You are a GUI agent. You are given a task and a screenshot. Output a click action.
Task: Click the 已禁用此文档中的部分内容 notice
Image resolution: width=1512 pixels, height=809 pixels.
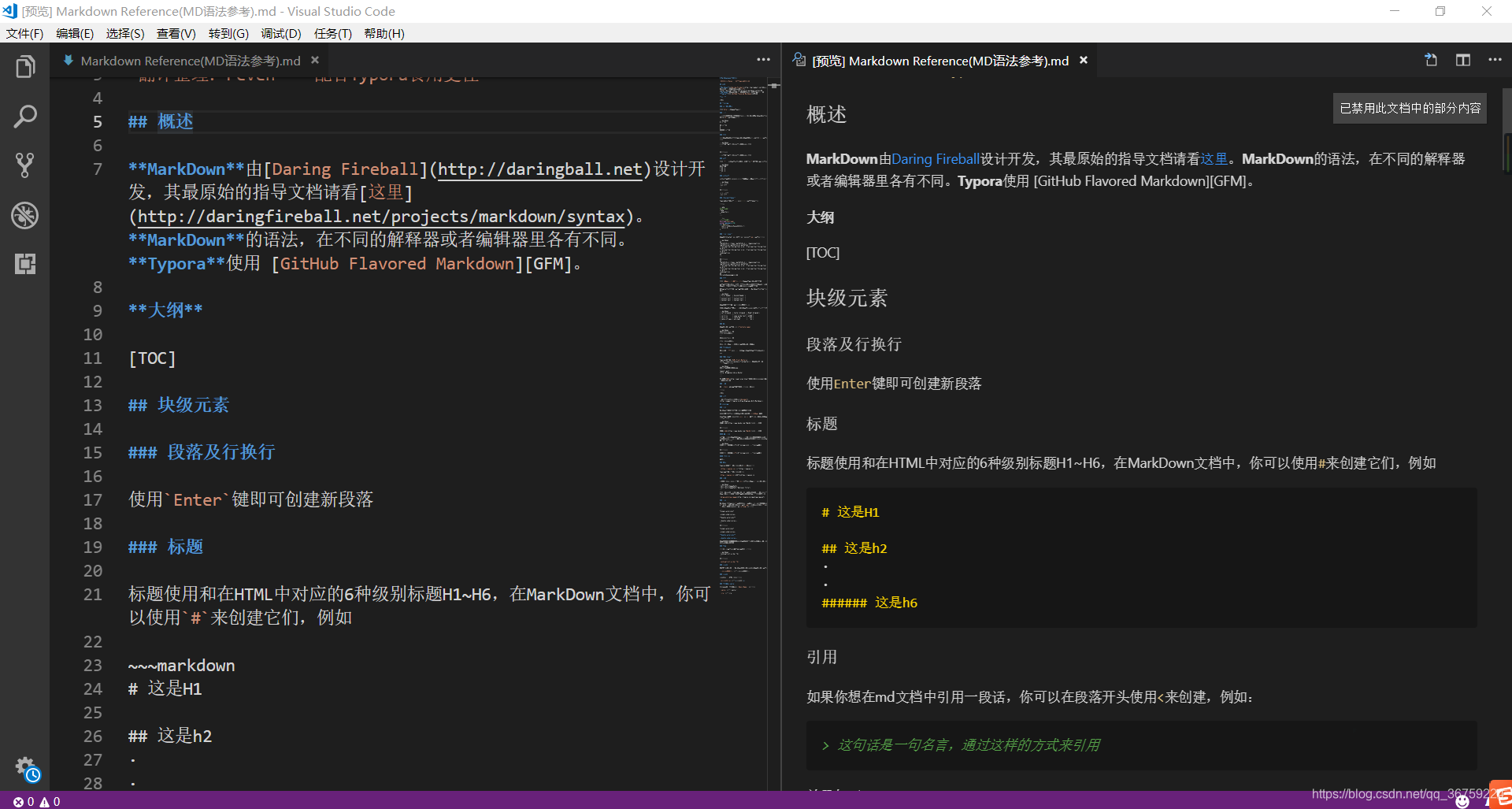pyautogui.click(x=1410, y=108)
